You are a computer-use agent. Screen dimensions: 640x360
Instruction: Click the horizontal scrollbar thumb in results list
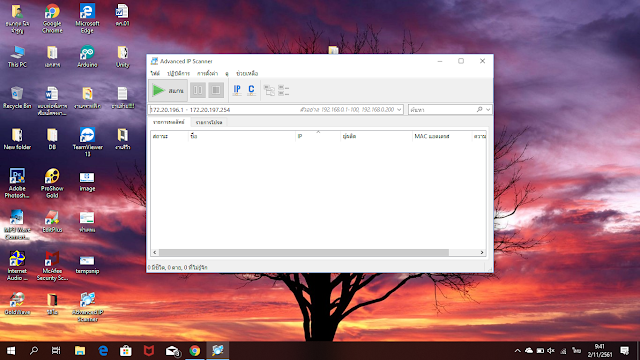[x=304, y=253]
